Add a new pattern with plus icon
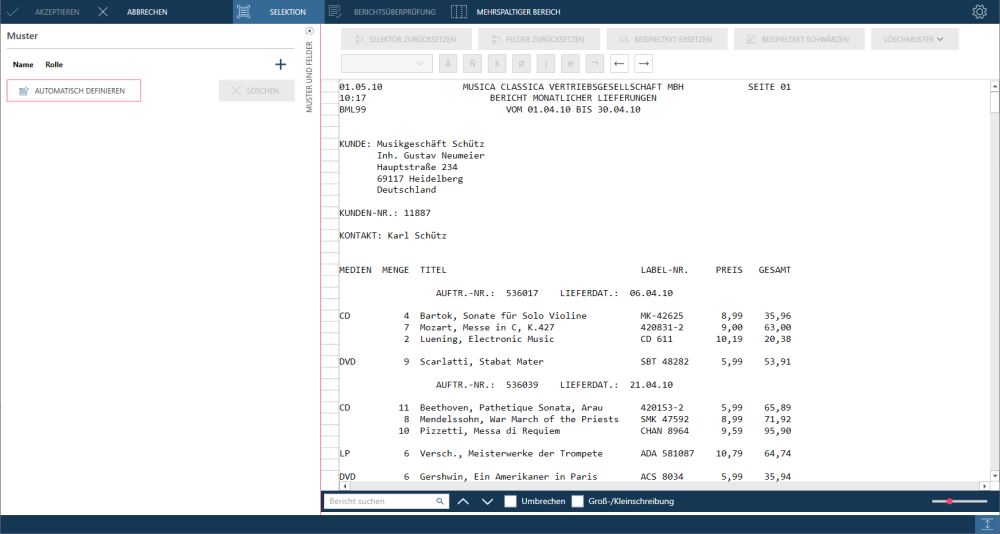Viewport: 1000px width, 534px height. [x=280, y=64]
